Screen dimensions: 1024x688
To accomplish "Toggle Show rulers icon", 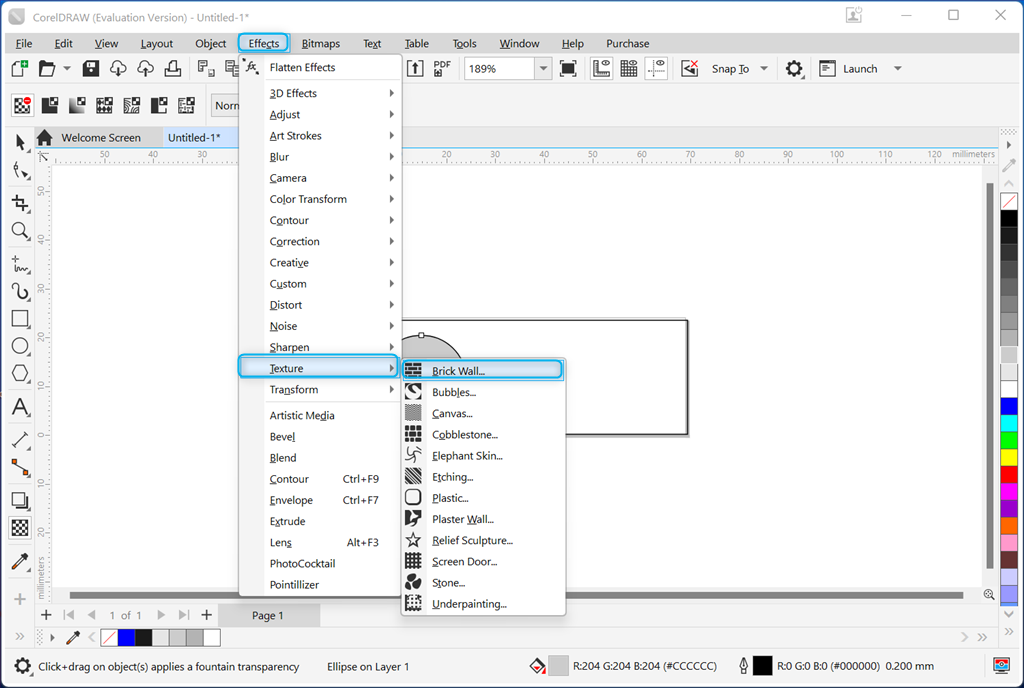I will (601, 69).
